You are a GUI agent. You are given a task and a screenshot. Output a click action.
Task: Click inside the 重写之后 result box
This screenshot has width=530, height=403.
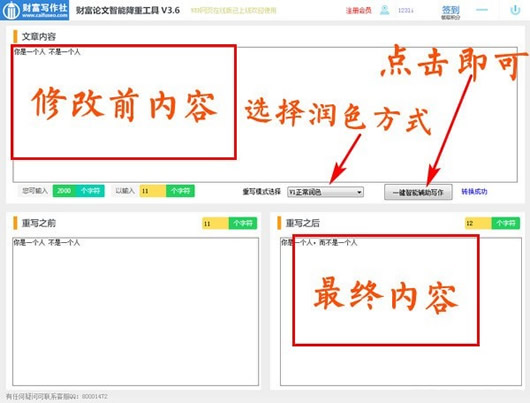pos(401,311)
